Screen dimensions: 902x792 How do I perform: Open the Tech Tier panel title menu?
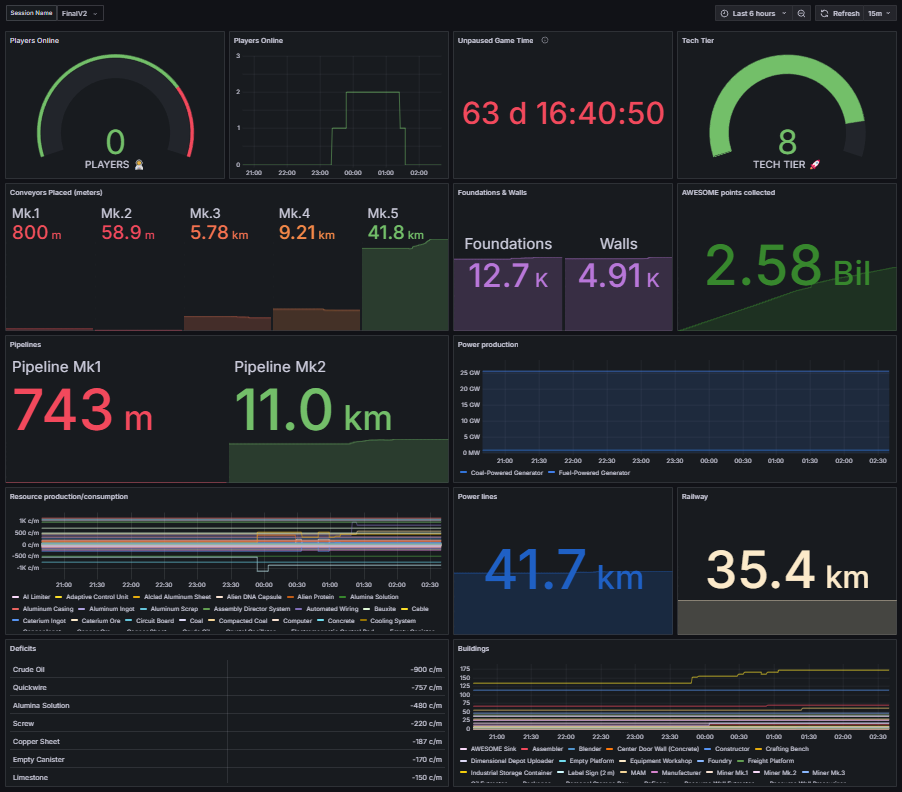pyautogui.click(x=698, y=40)
